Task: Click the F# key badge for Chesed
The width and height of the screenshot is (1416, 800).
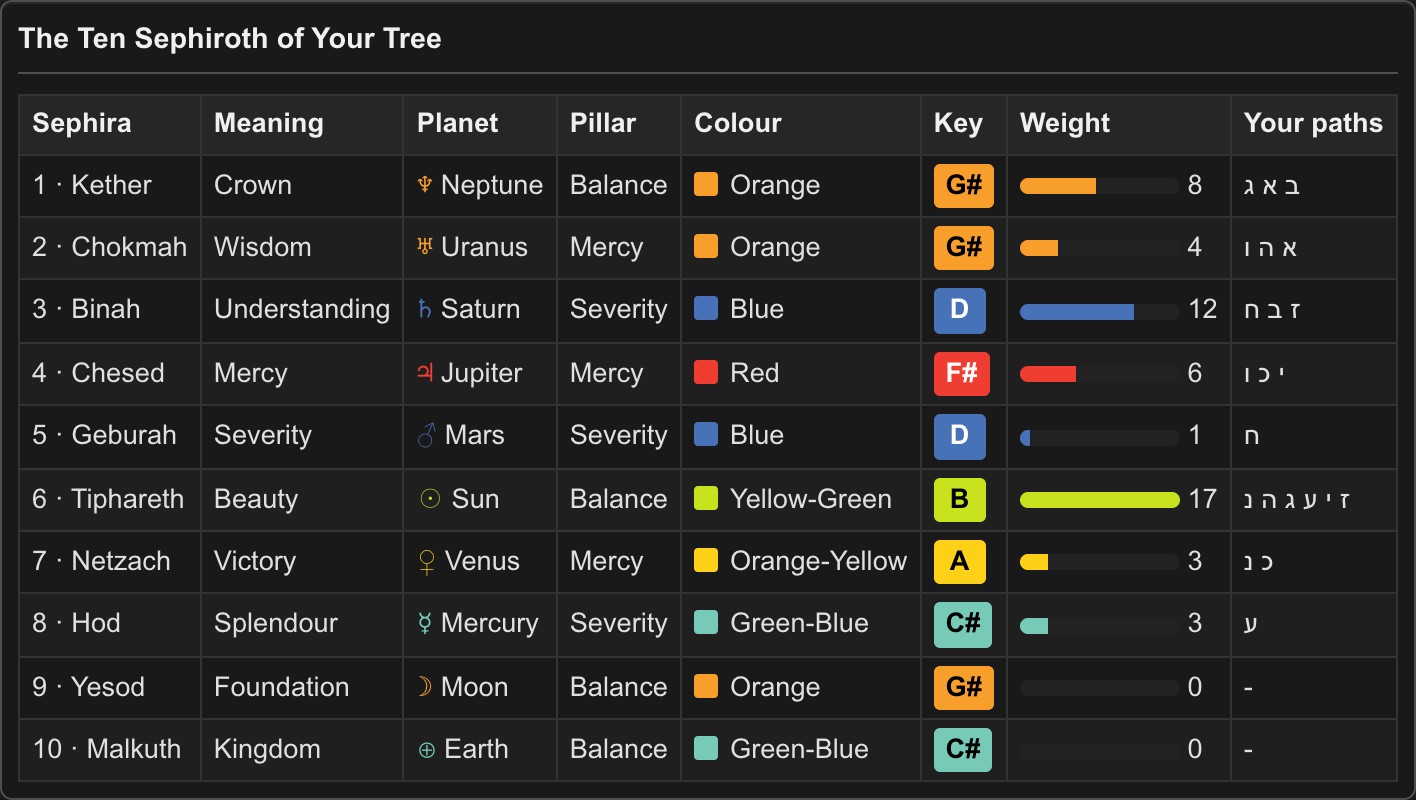Action: pos(961,374)
